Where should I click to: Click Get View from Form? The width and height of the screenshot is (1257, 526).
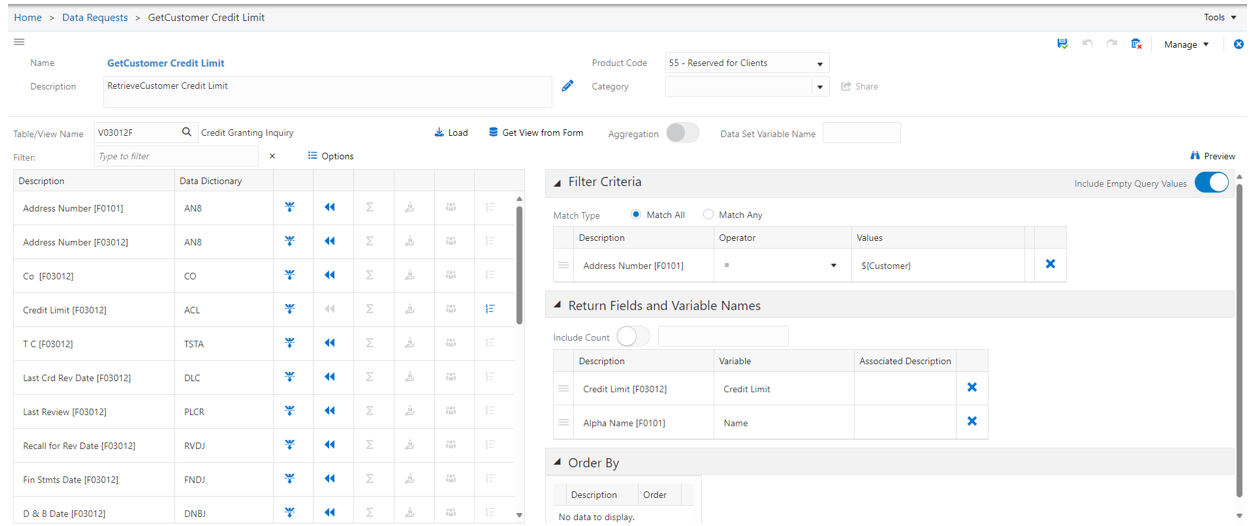(x=536, y=132)
